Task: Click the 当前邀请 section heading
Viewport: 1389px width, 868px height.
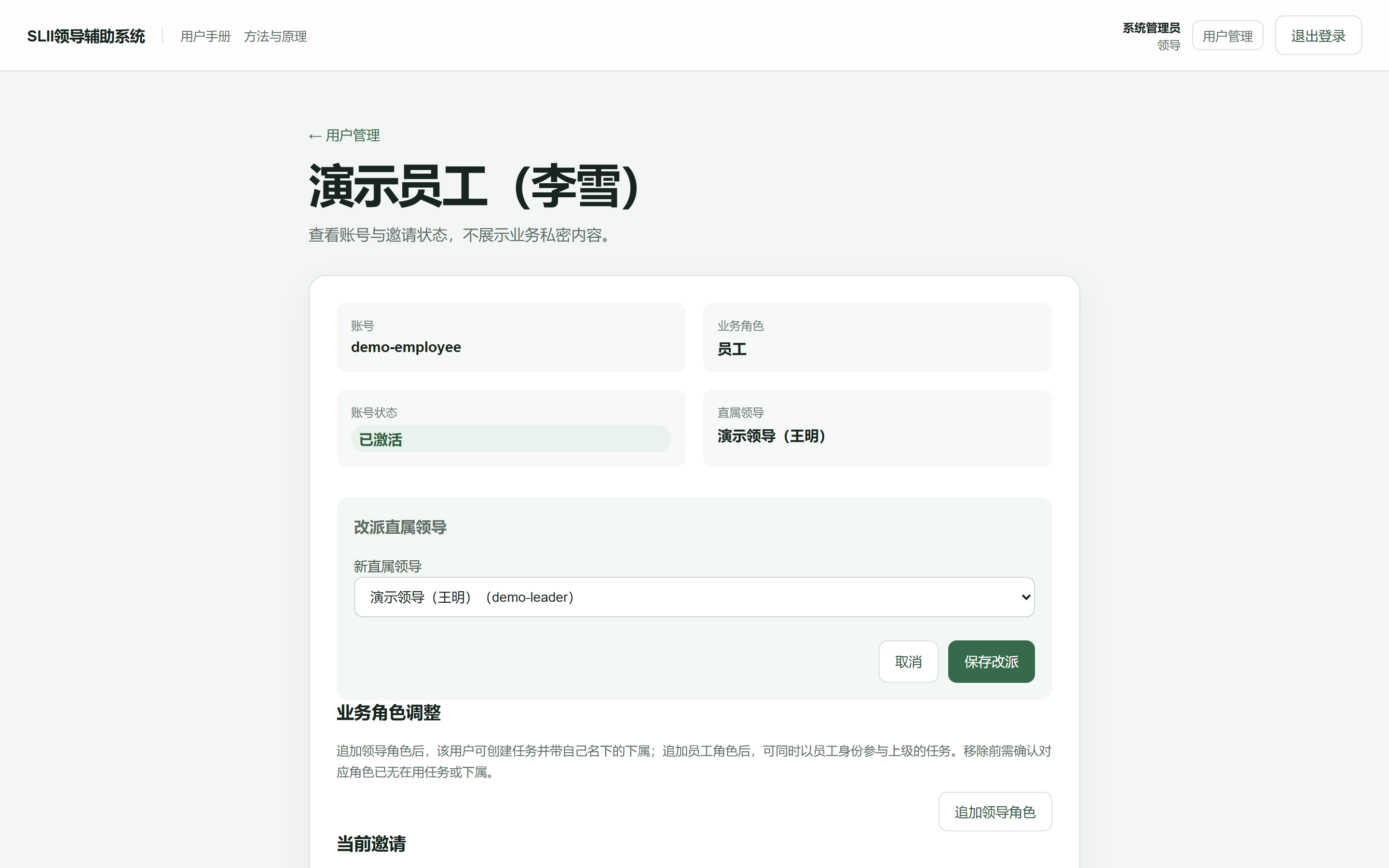Action: point(371,844)
